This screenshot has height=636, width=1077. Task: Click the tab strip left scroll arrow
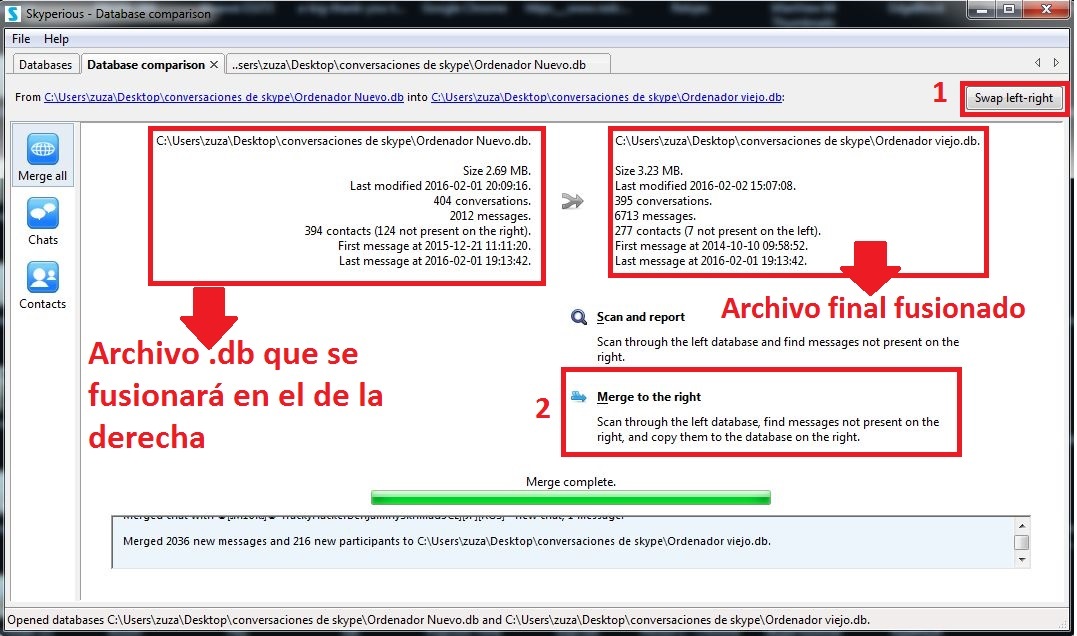coord(1037,63)
